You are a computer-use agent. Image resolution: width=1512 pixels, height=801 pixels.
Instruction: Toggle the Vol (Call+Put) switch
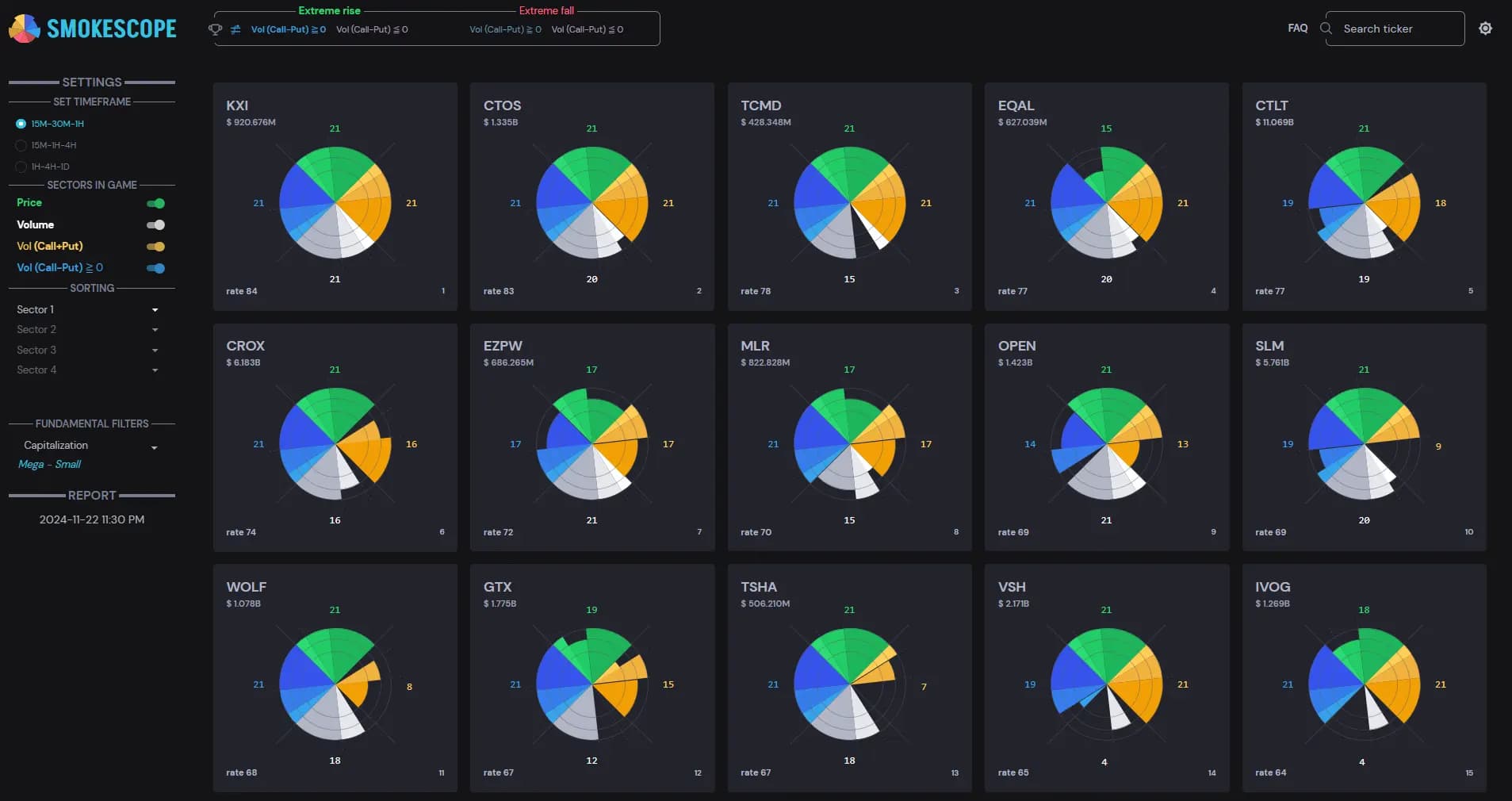point(156,246)
